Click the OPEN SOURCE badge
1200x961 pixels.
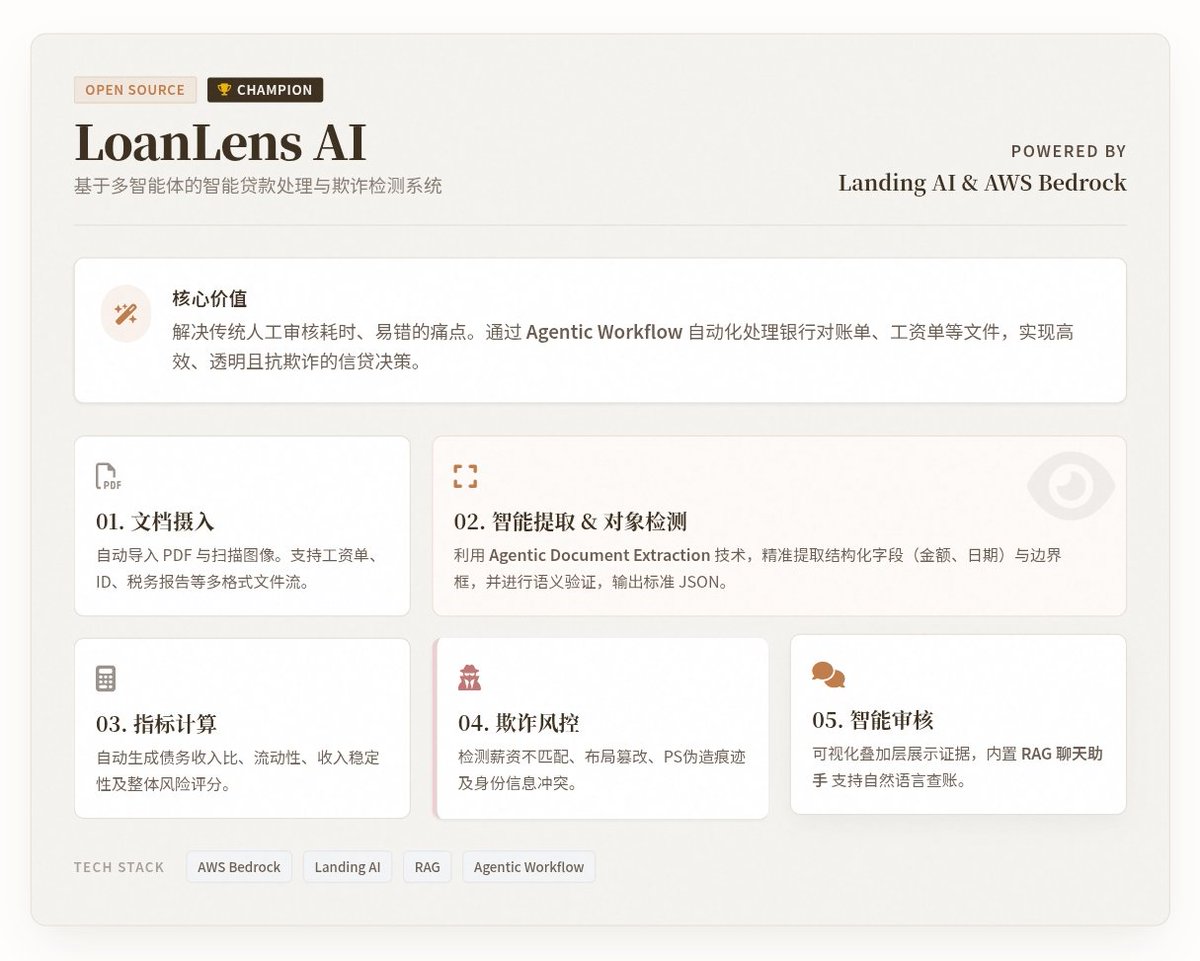(x=135, y=90)
